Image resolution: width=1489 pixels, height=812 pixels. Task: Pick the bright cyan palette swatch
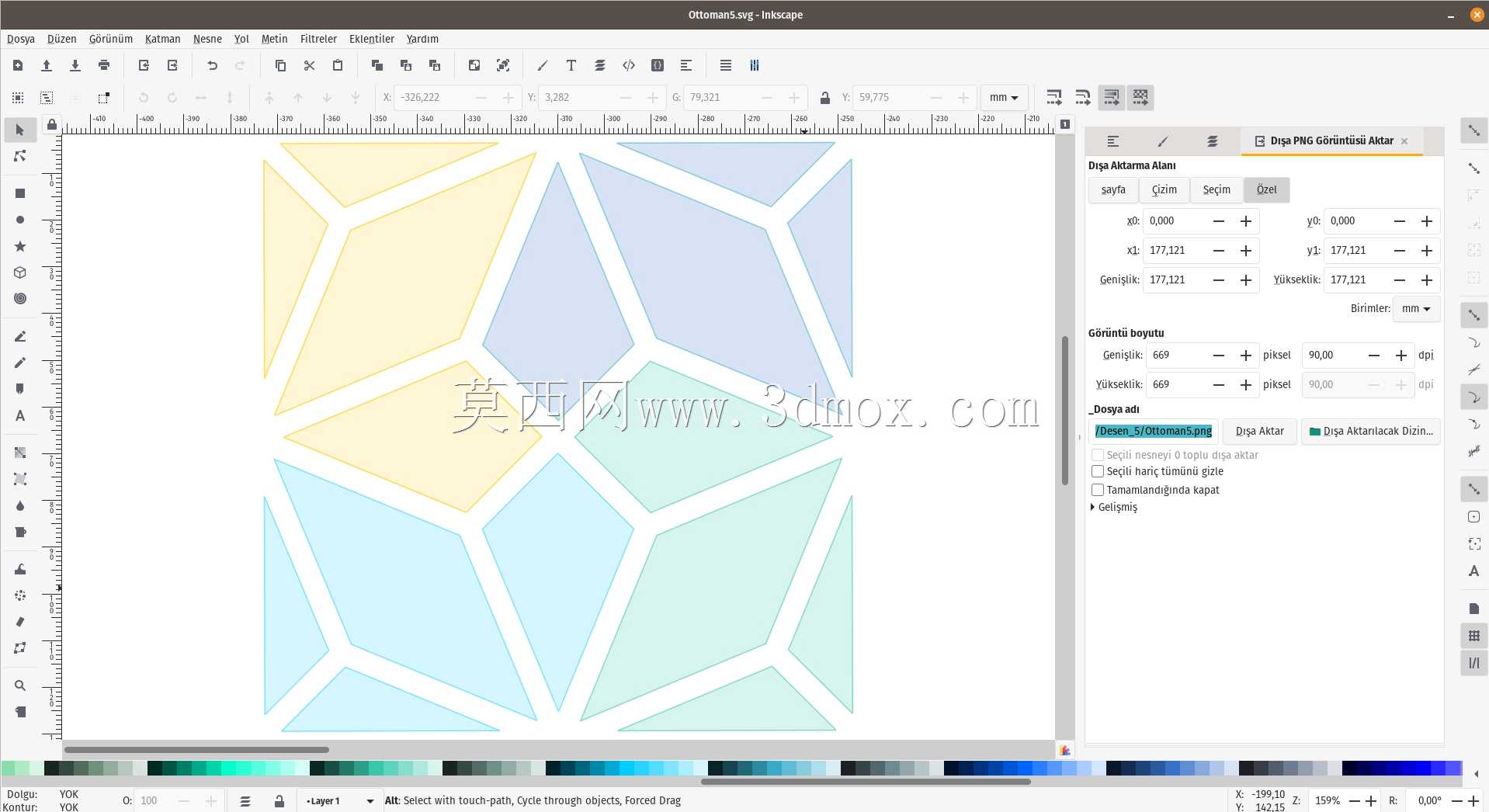[x=627, y=769]
